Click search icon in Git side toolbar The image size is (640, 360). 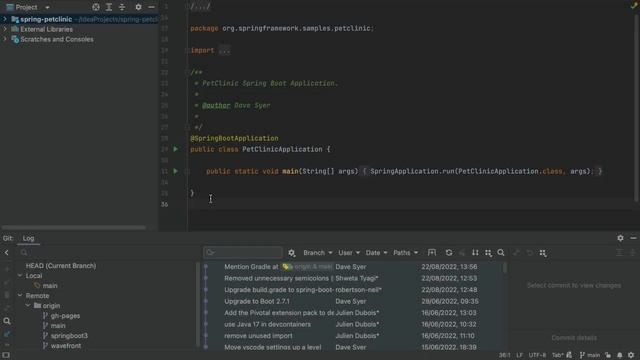point(7,321)
